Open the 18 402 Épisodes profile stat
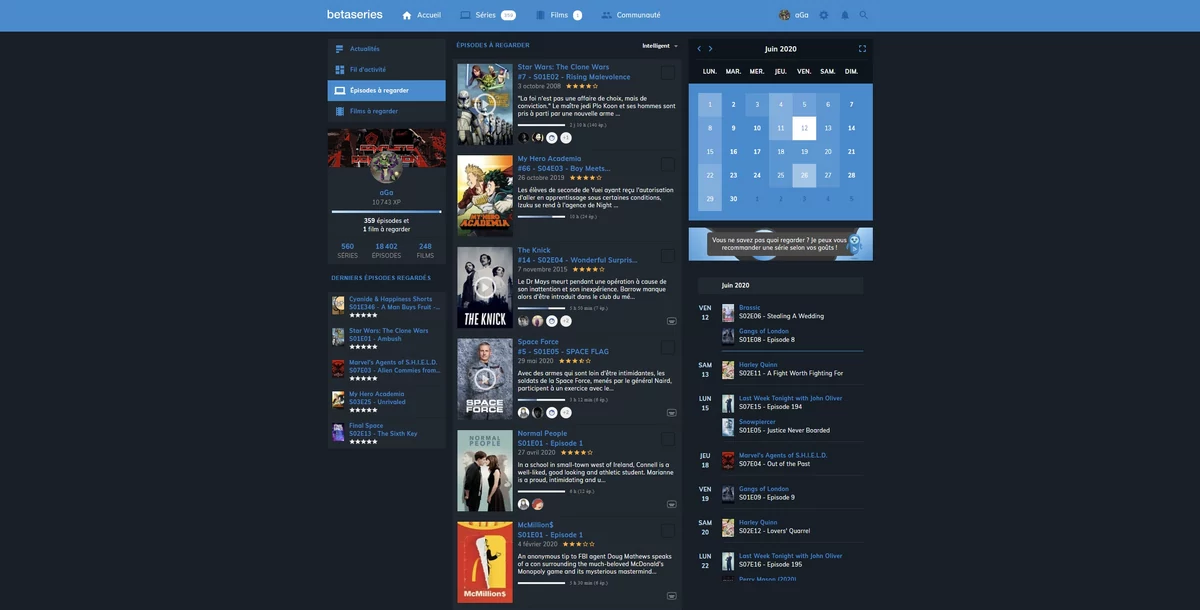 pos(386,250)
